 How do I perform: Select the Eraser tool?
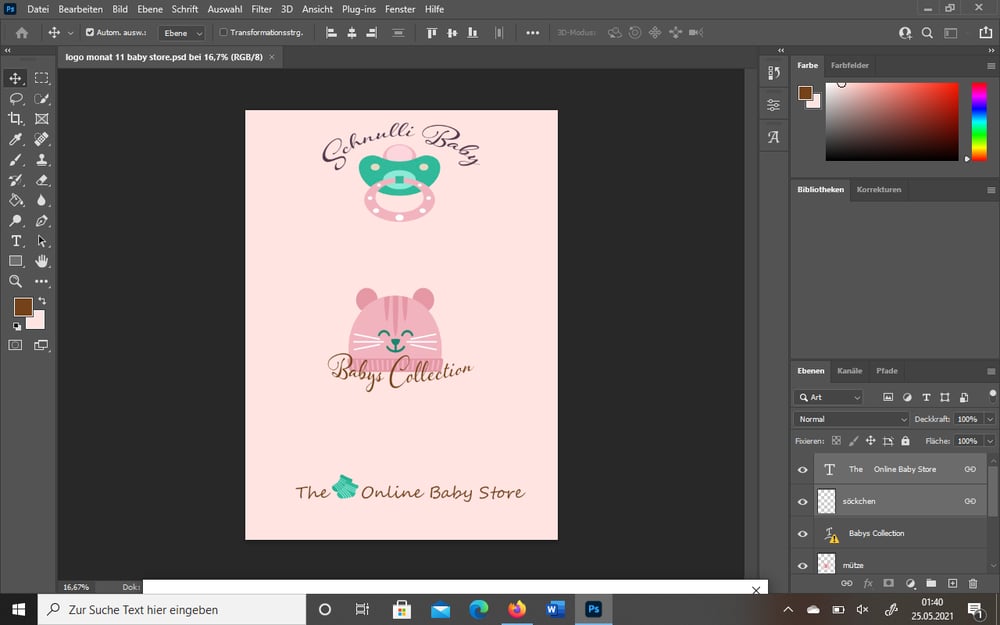click(x=41, y=180)
